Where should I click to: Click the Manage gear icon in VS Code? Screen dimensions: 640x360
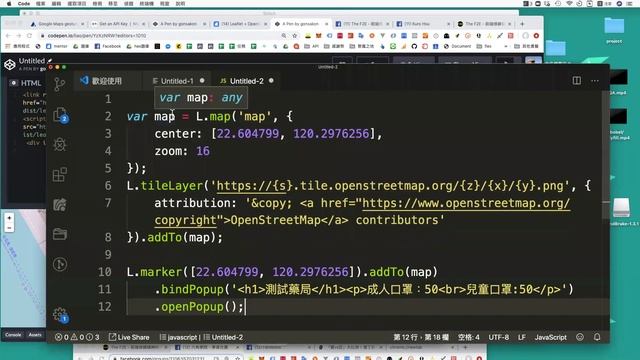coord(60,315)
